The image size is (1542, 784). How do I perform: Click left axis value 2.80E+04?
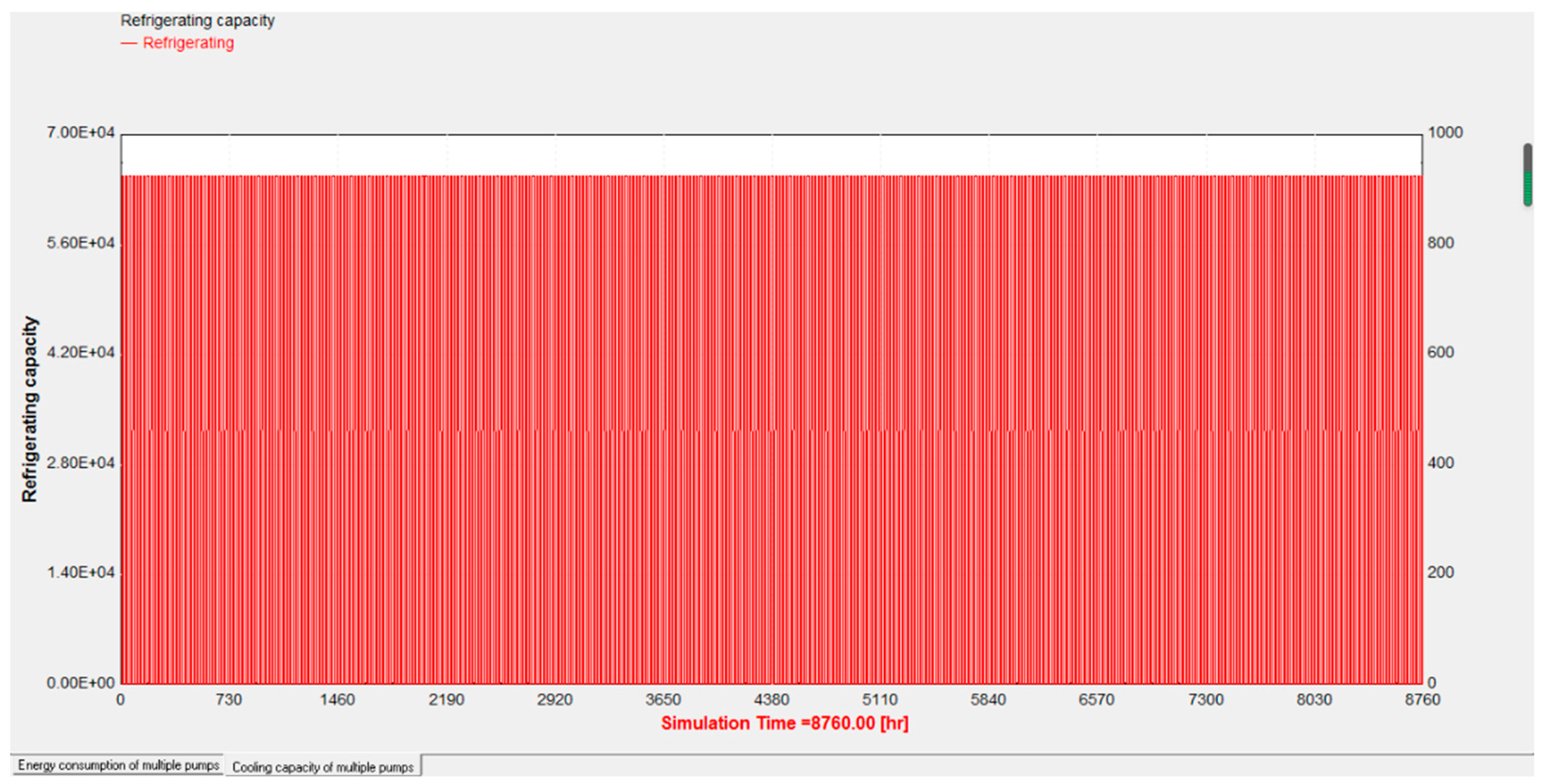coord(80,463)
